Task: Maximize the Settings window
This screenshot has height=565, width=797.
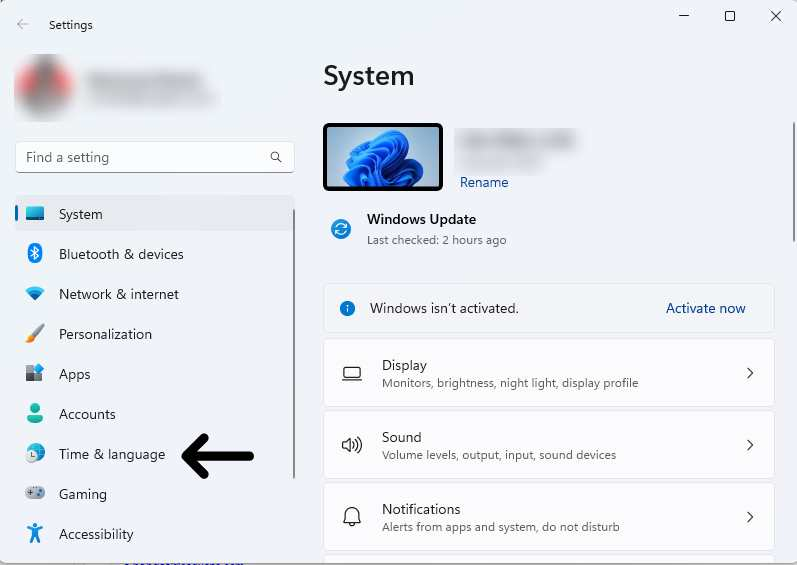Action: (x=730, y=16)
